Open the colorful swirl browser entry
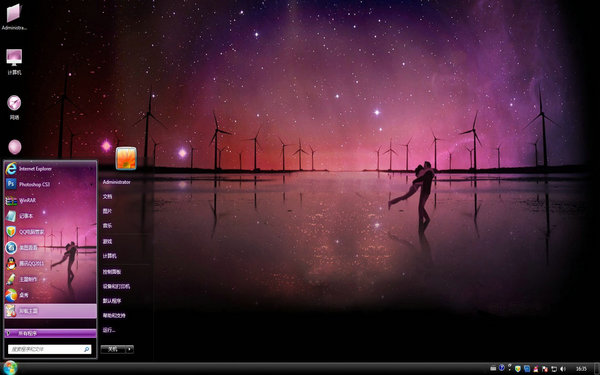Viewport: 600px width, 375px height. [x=50, y=295]
